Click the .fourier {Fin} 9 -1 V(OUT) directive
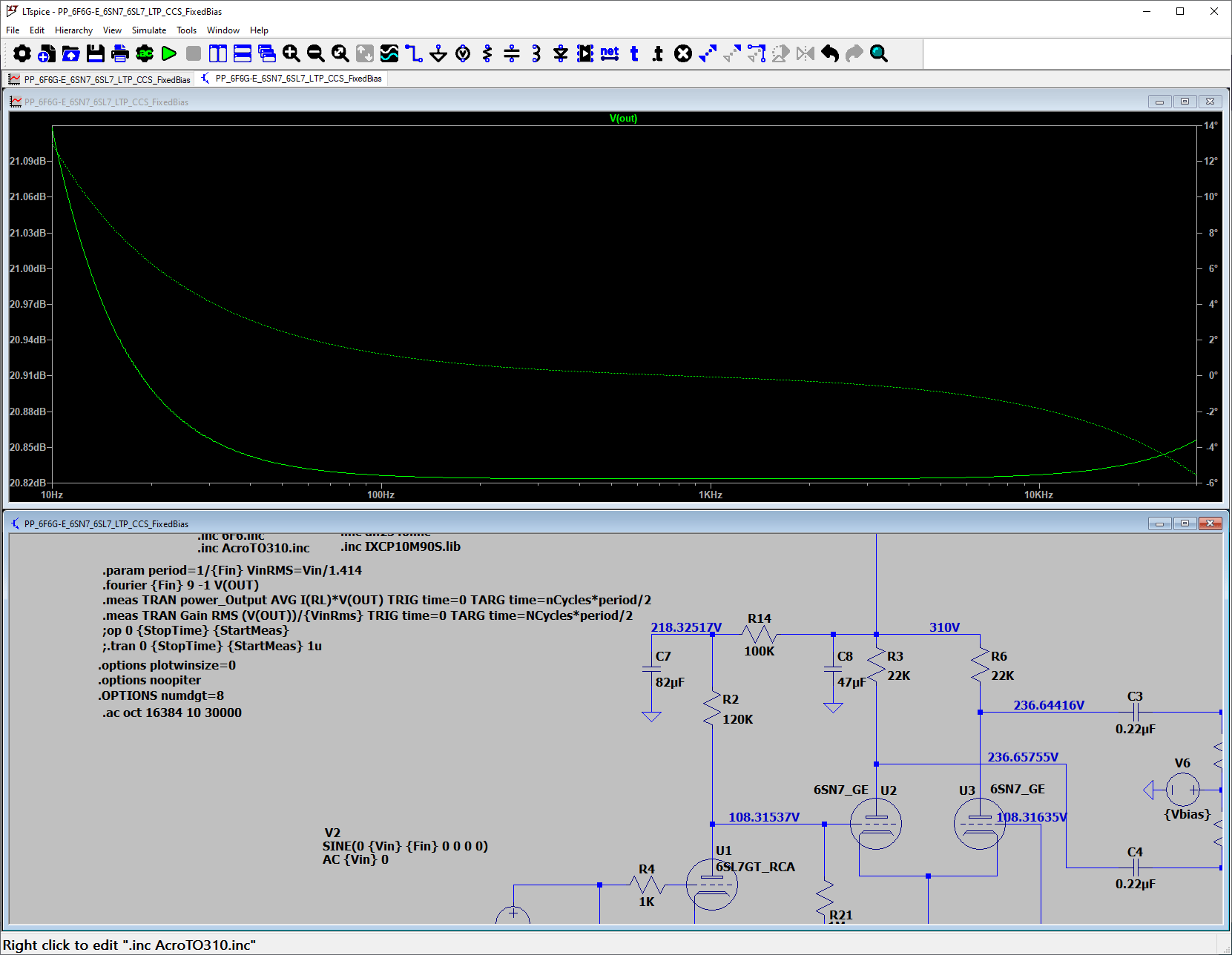Image resolution: width=1232 pixels, height=955 pixels. pos(181,585)
